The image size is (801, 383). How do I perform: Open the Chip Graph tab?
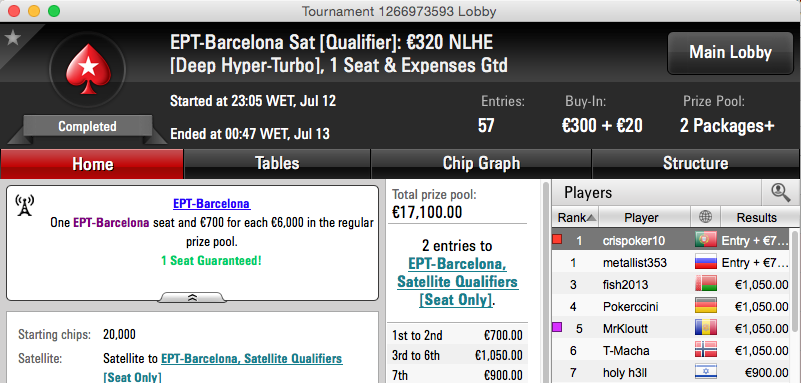481,164
